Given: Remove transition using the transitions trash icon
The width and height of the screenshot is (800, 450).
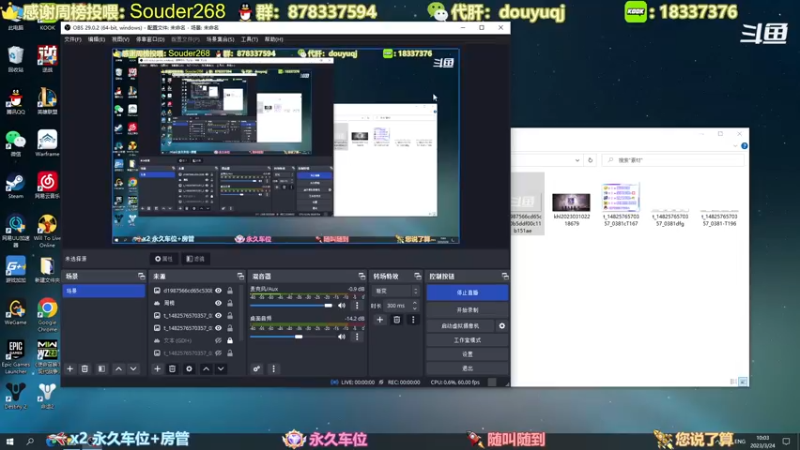Looking at the screenshot, I should click(397, 320).
